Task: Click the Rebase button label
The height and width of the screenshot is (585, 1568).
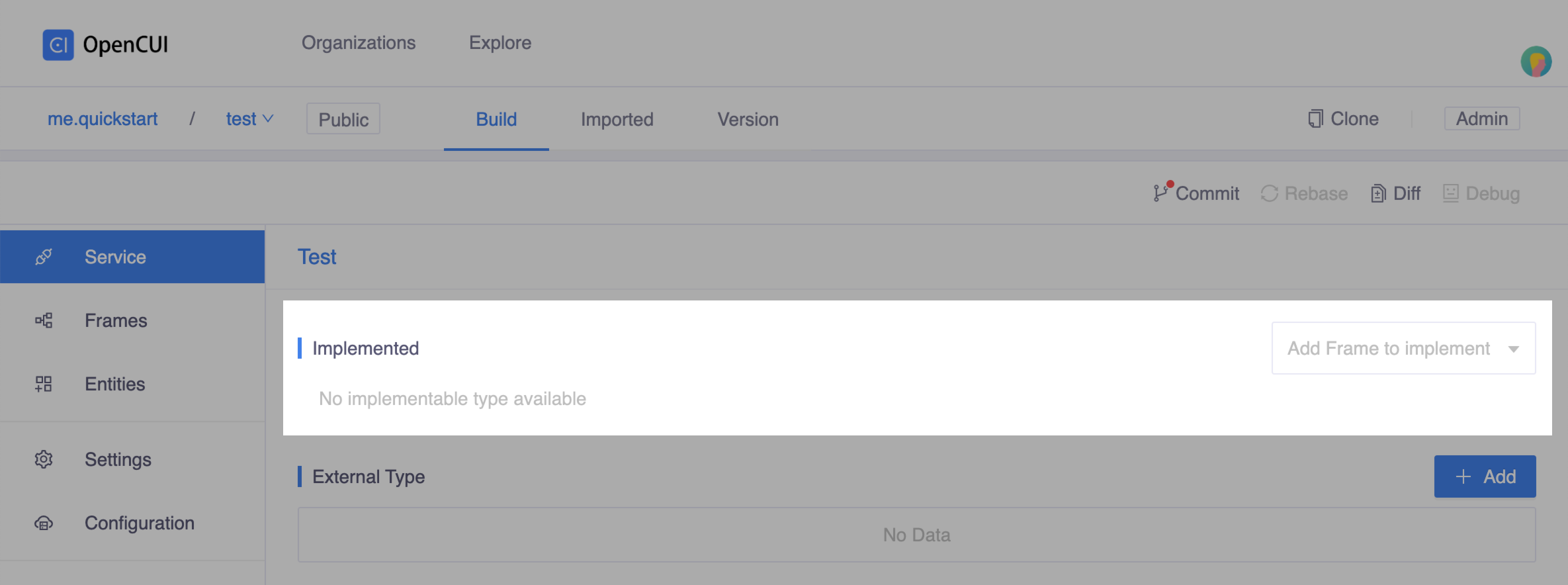Action: (1316, 193)
